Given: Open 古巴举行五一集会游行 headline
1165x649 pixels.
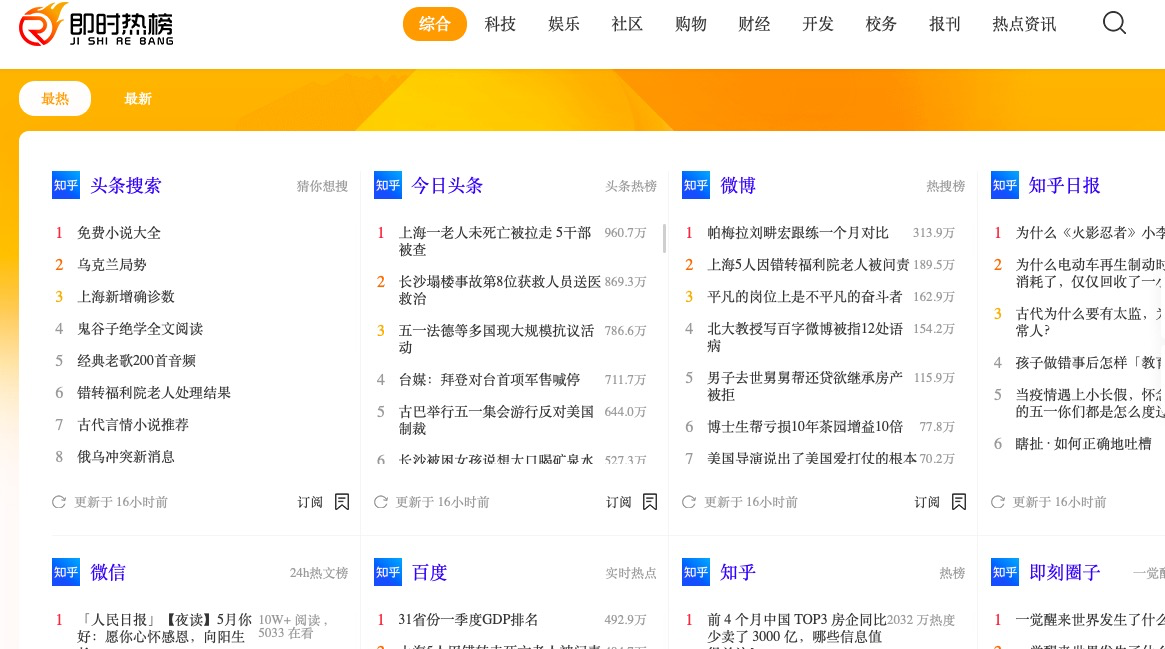Looking at the screenshot, I should [496, 420].
